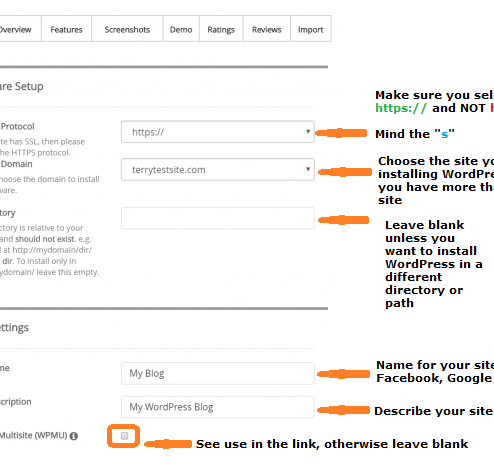Click the Protocol field label
The height and width of the screenshot is (465, 494).
click(x=17, y=127)
